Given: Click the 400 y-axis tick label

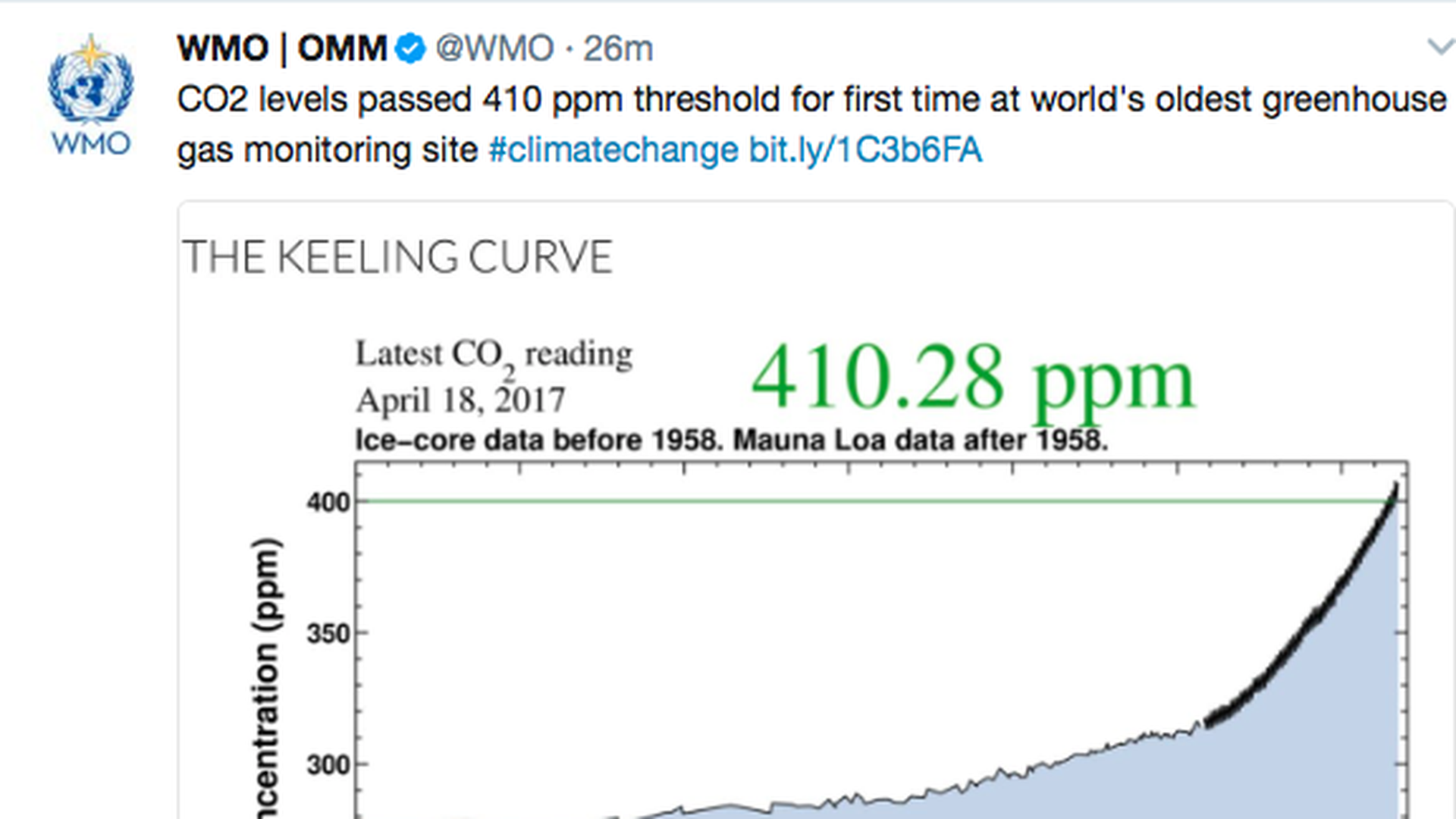Looking at the screenshot, I should point(328,503).
